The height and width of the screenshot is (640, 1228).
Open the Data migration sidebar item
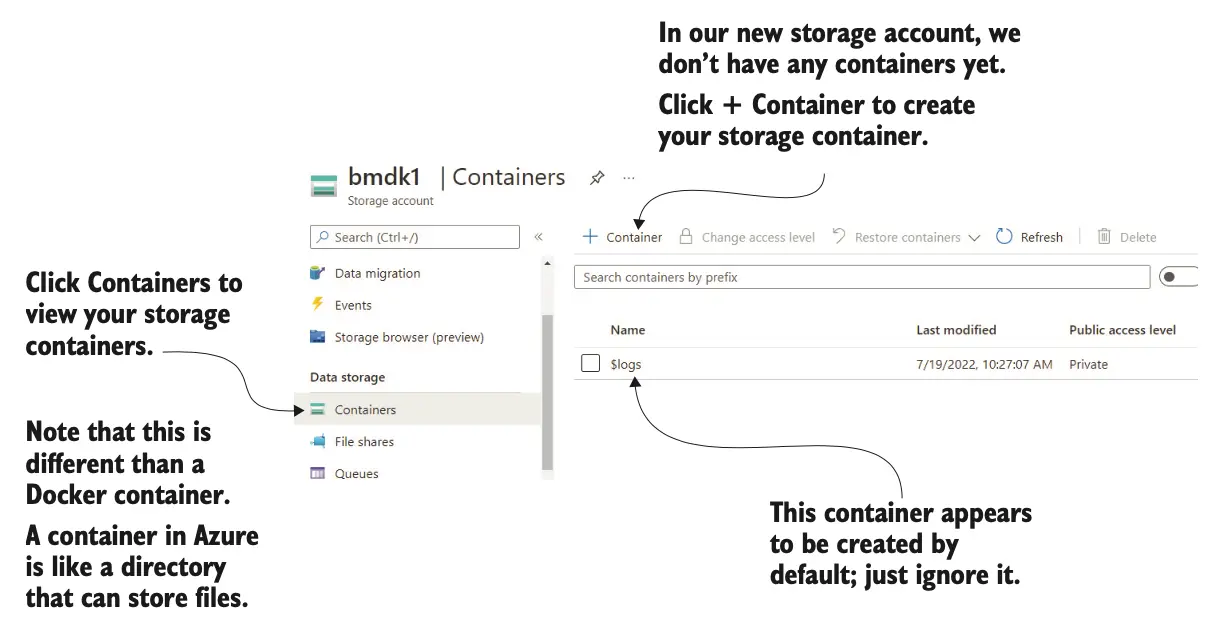coord(376,273)
